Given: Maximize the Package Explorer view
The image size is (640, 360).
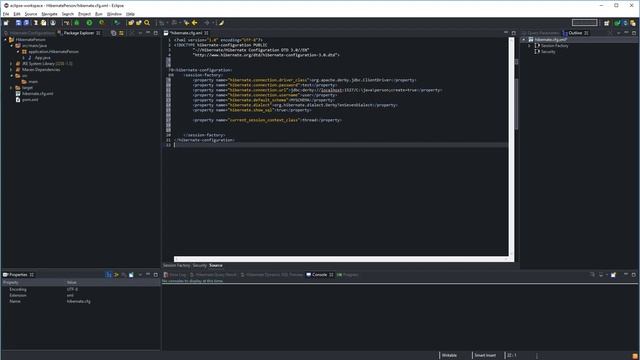Looking at the screenshot, I should tap(156, 33).
